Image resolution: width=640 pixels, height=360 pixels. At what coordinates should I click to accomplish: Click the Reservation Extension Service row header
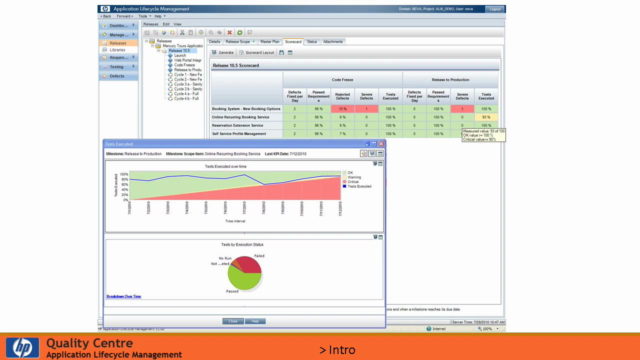coord(247,125)
